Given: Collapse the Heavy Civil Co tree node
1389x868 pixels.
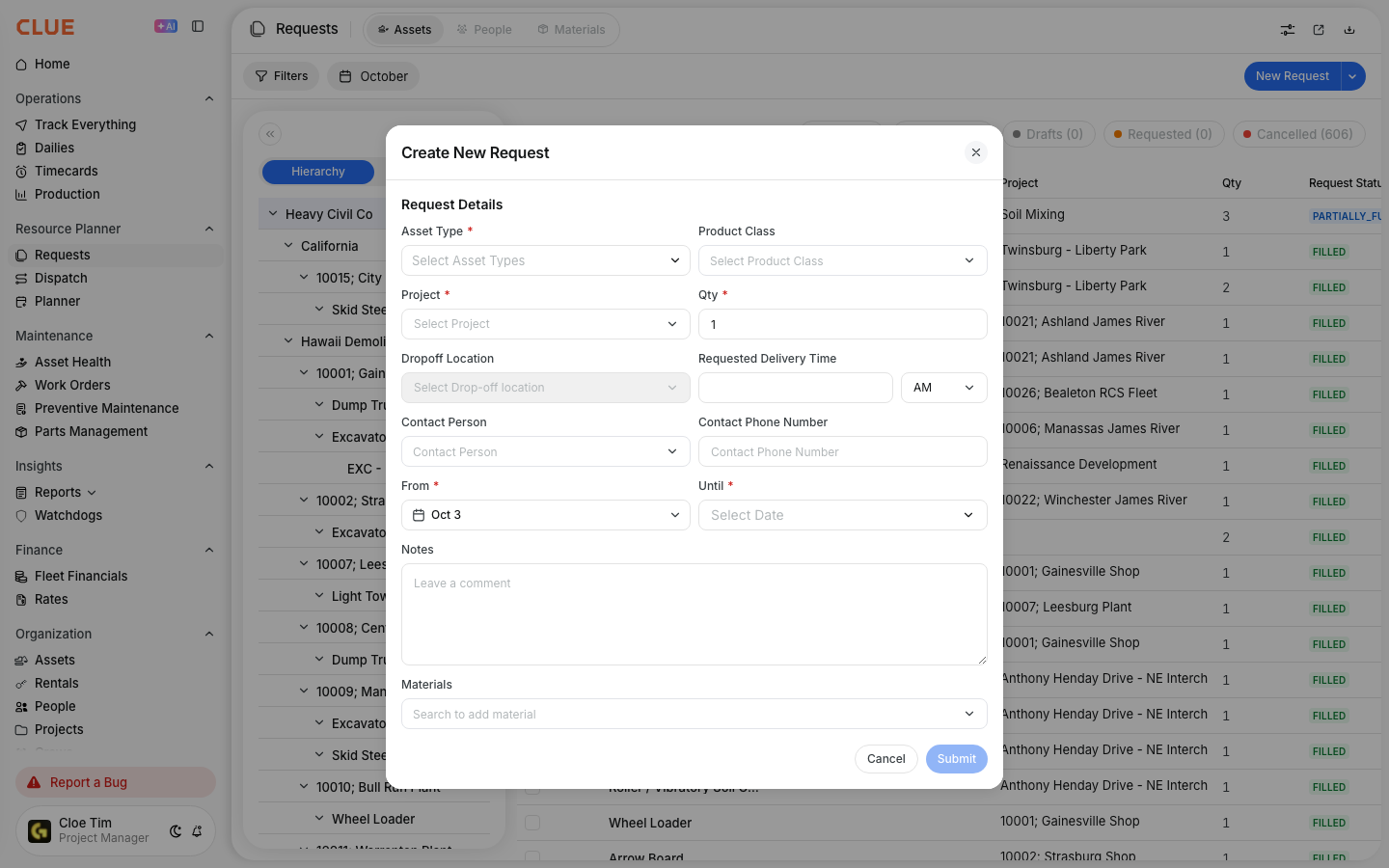Looking at the screenshot, I should pyautogui.click(x=273, y=214).
